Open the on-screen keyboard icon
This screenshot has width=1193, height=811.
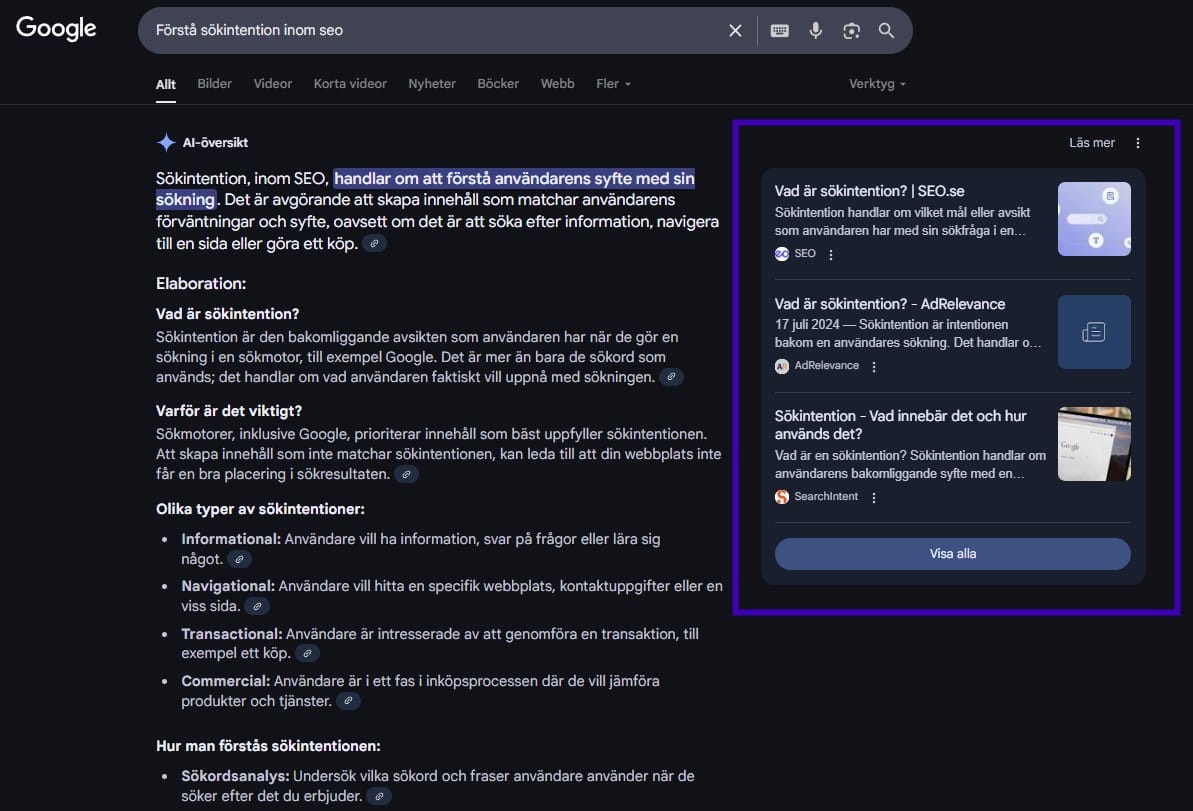780,31
